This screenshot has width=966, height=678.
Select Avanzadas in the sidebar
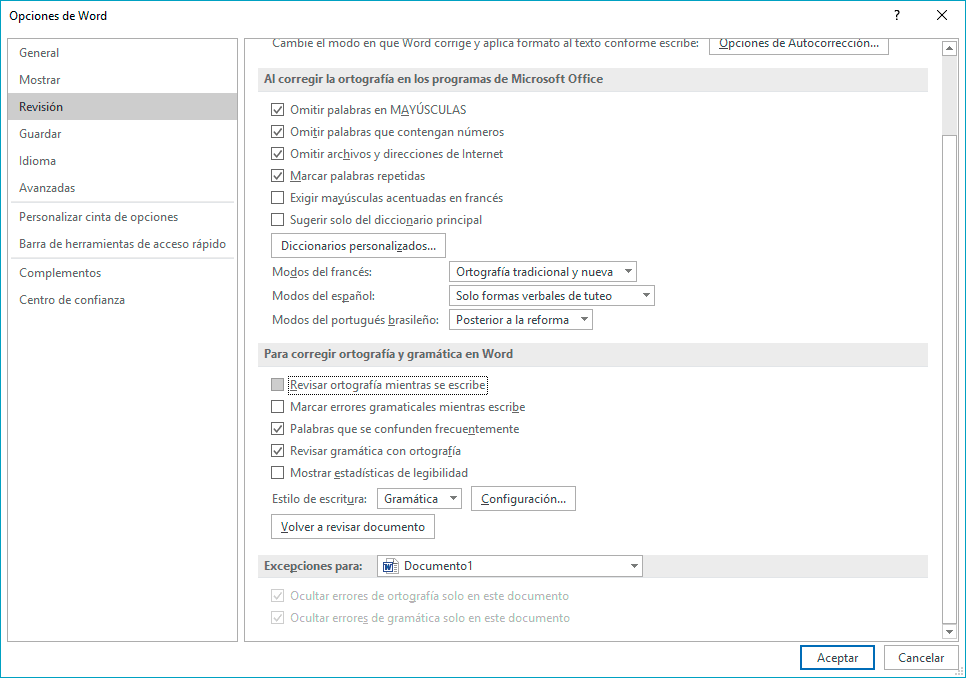coord(47,188)
